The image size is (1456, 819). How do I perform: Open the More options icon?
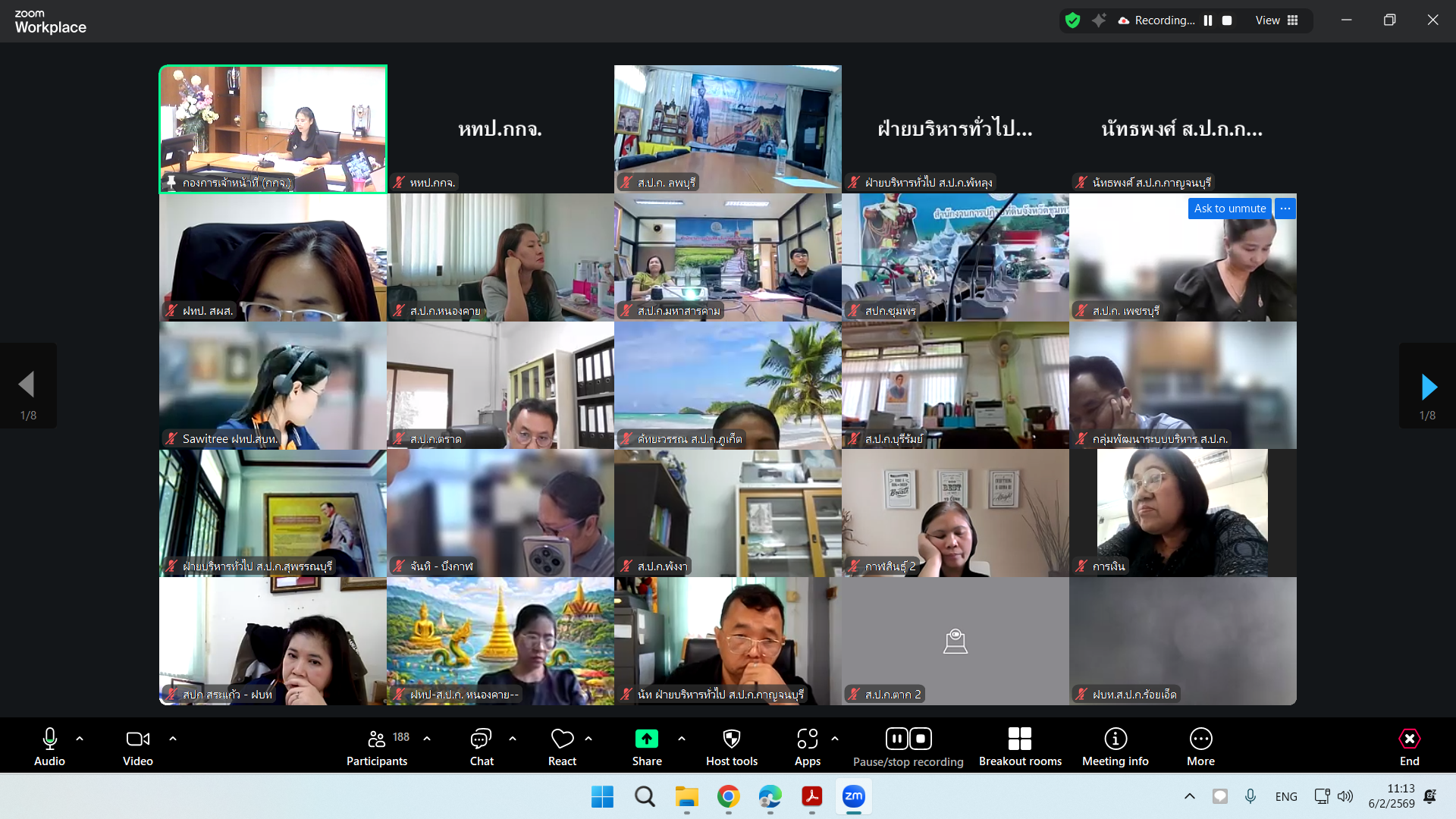click(1200, 739)
